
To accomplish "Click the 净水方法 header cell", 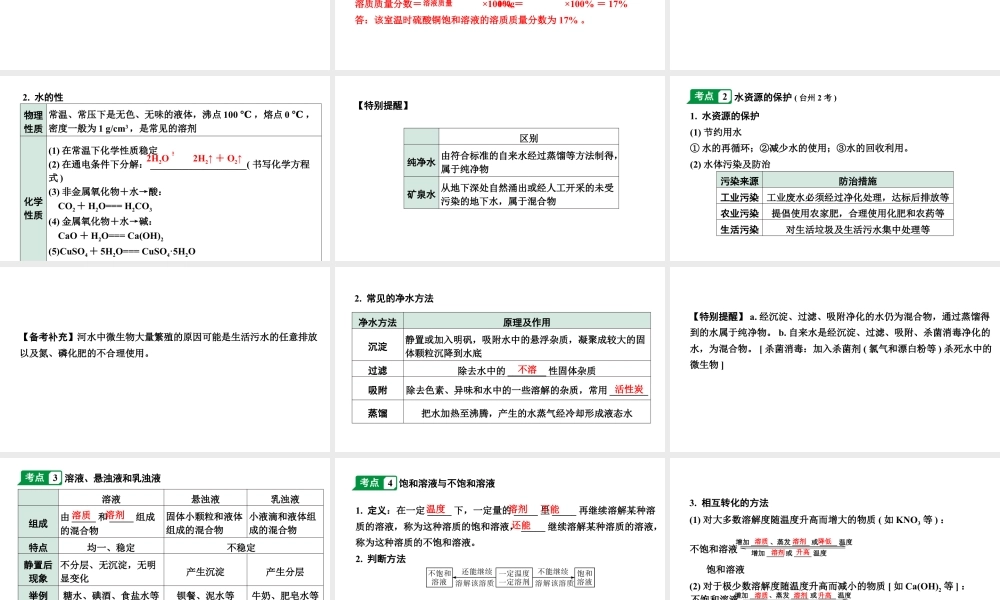I will click(377, 322).
